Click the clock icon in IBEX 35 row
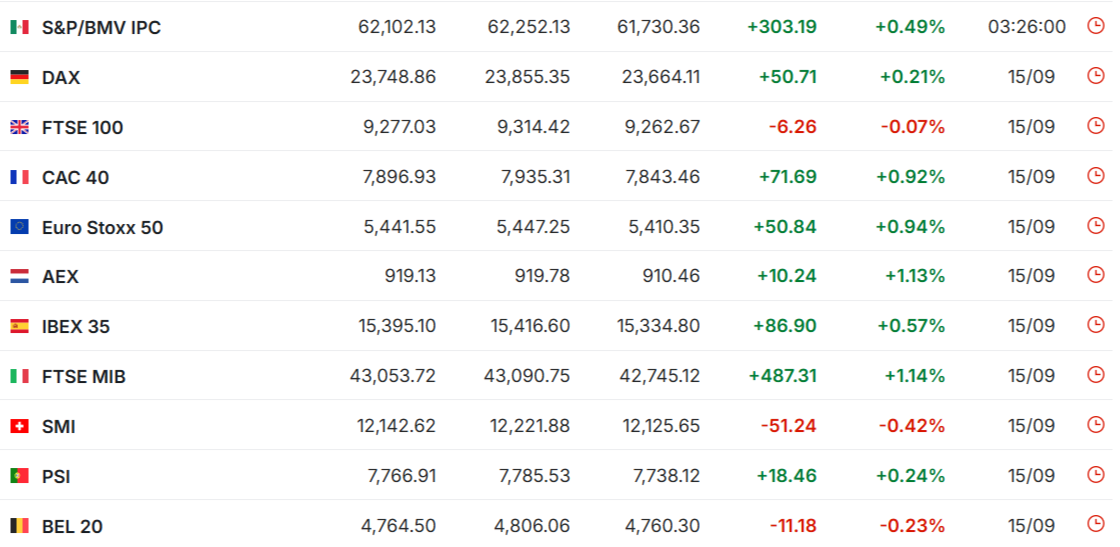This screenshot has height=547, width=1120. click(1095, 325)
